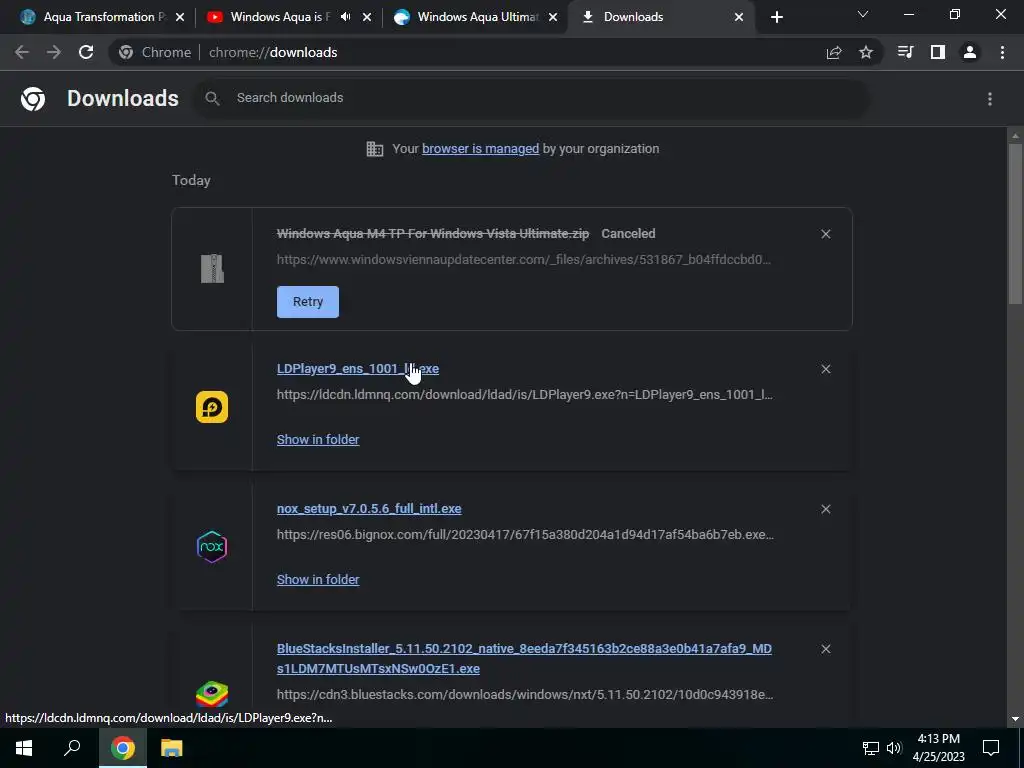Click the search magnifier icon in Downloads
The image size is (1024, 768).
tap(212, 98)
